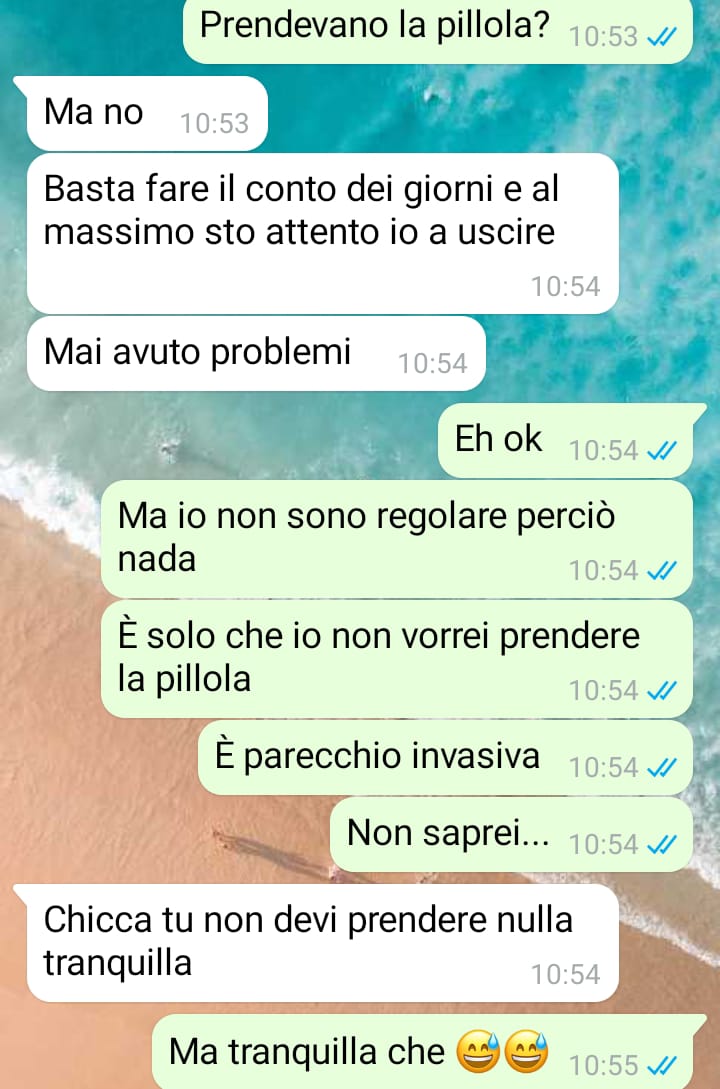Tap the 'Ma tranquilla che' message bubble
The width and height of the screenshot is (720, 1089).
click(x=422, y=1052)
